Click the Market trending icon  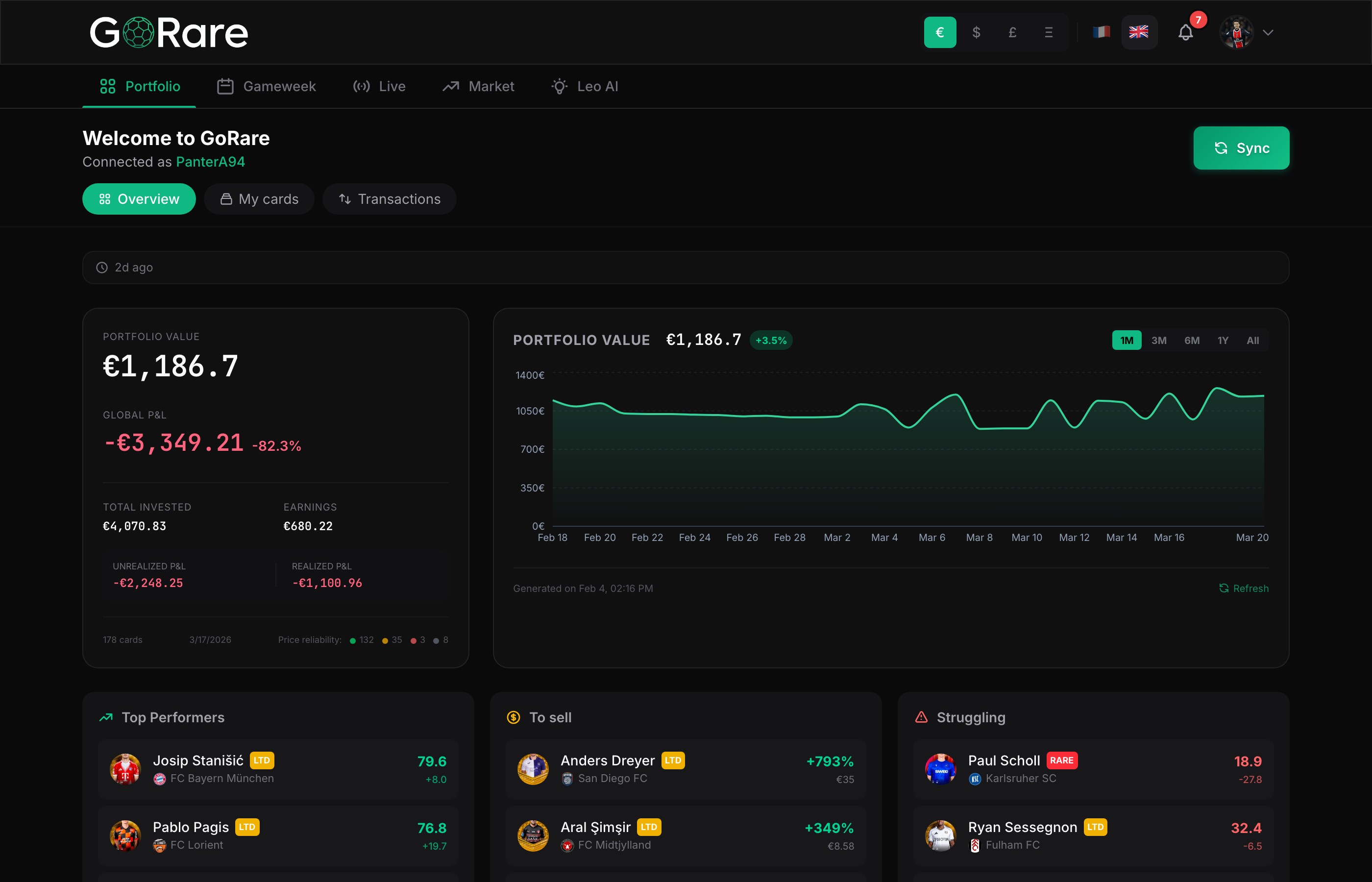[x=451, y=86]
